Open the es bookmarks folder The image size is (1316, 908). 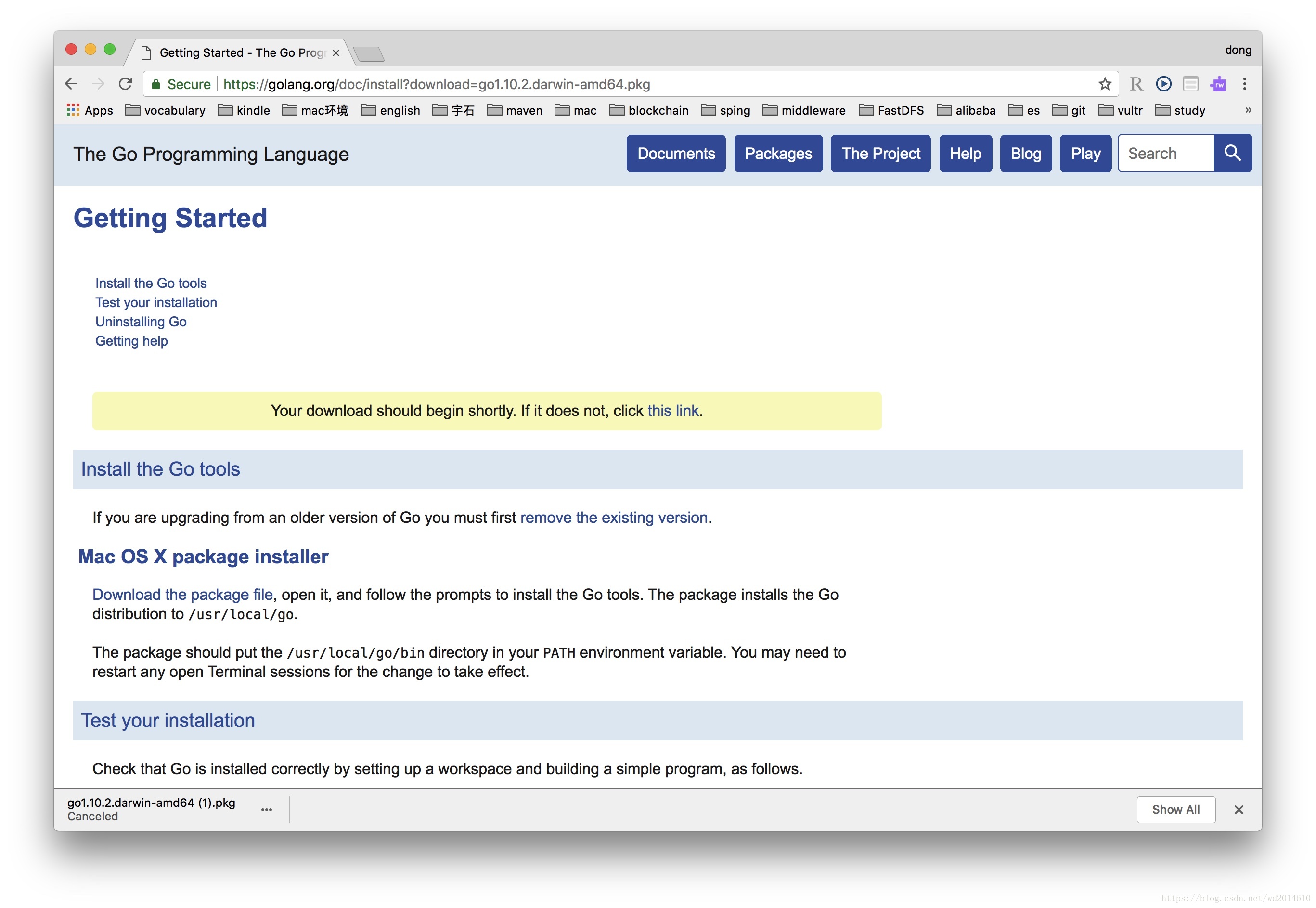click(x=1024, y=110)
